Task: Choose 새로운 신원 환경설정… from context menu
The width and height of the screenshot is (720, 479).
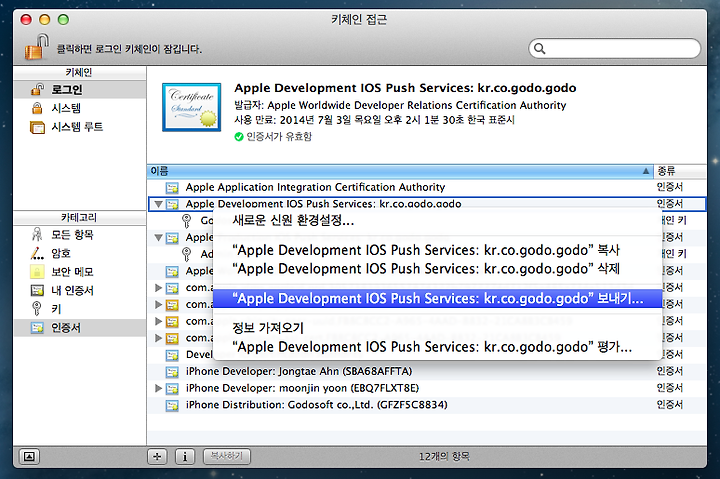Action: [438, 220]
